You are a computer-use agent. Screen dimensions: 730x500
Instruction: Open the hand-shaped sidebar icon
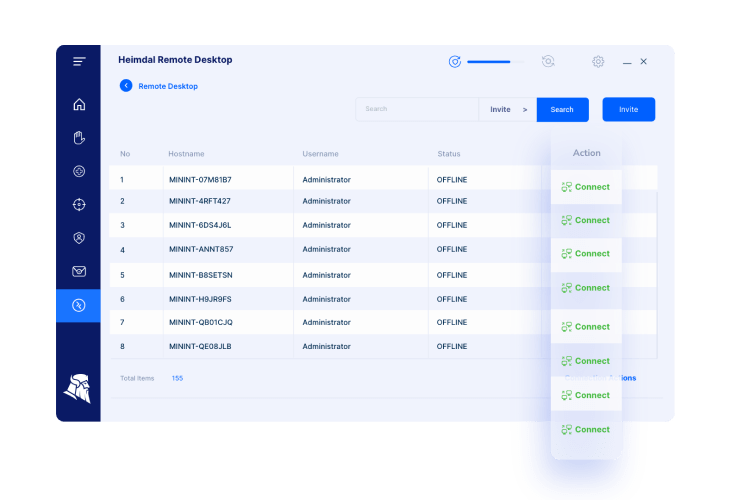coord(79,138)
